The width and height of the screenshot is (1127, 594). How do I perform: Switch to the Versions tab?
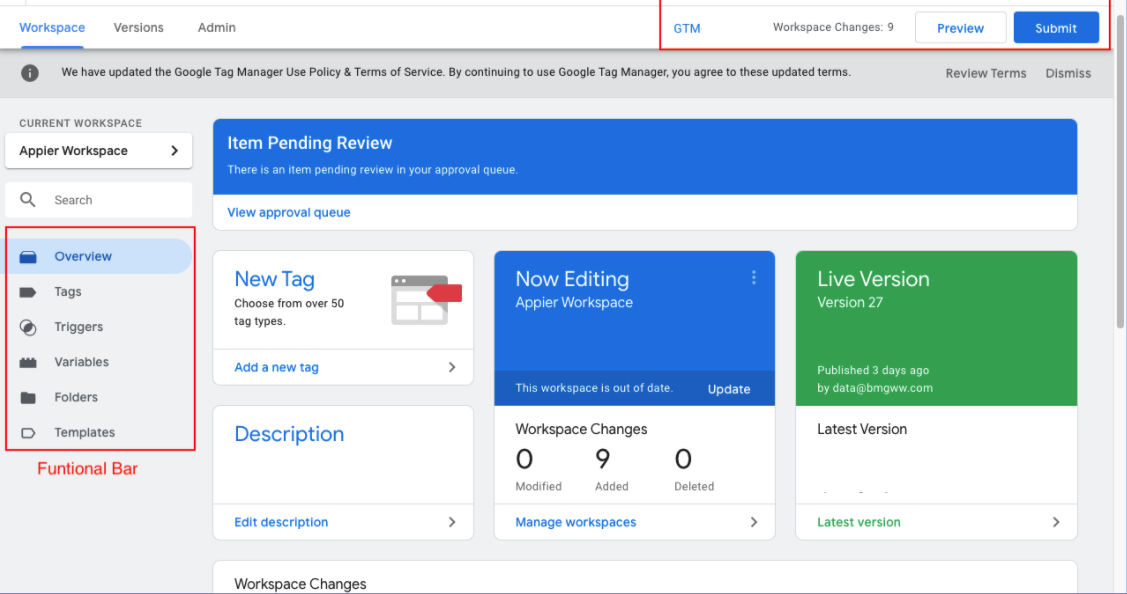[138, 28]
